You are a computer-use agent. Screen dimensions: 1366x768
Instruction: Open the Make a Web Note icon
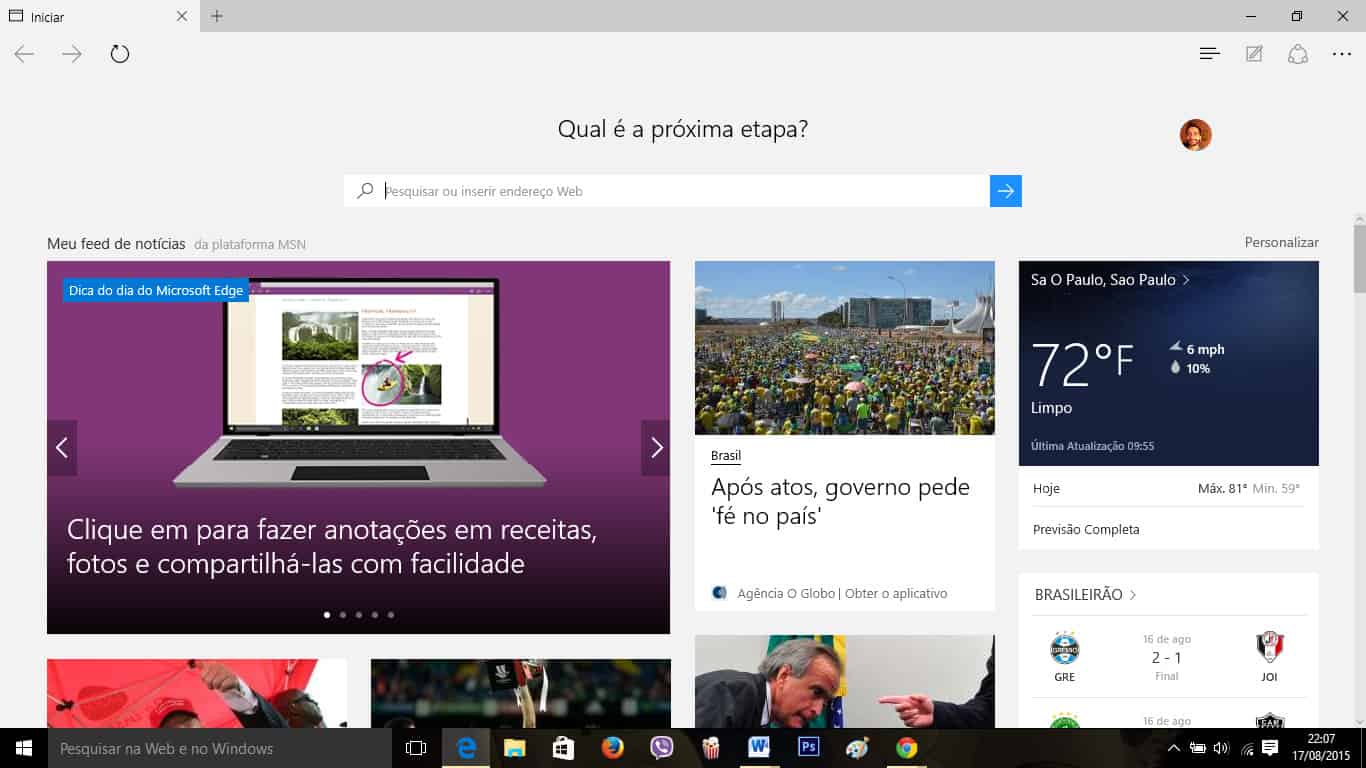[x=1254, y=54]
